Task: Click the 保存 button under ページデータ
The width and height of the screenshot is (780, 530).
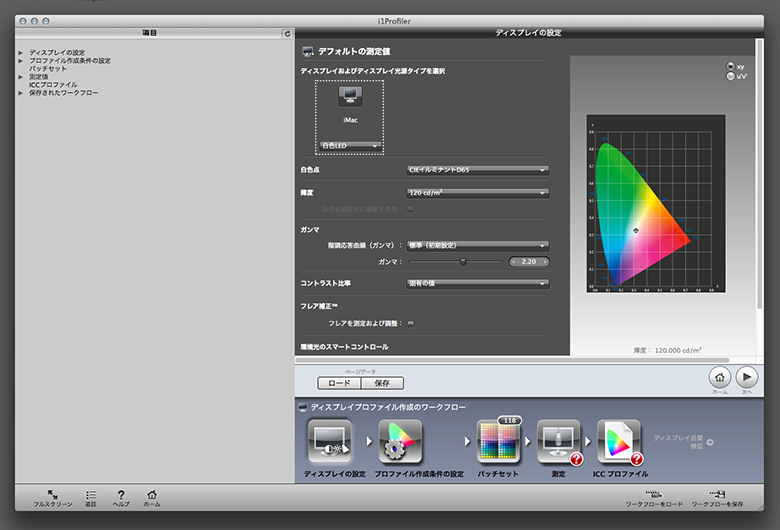Action: (x=382, y=383)
